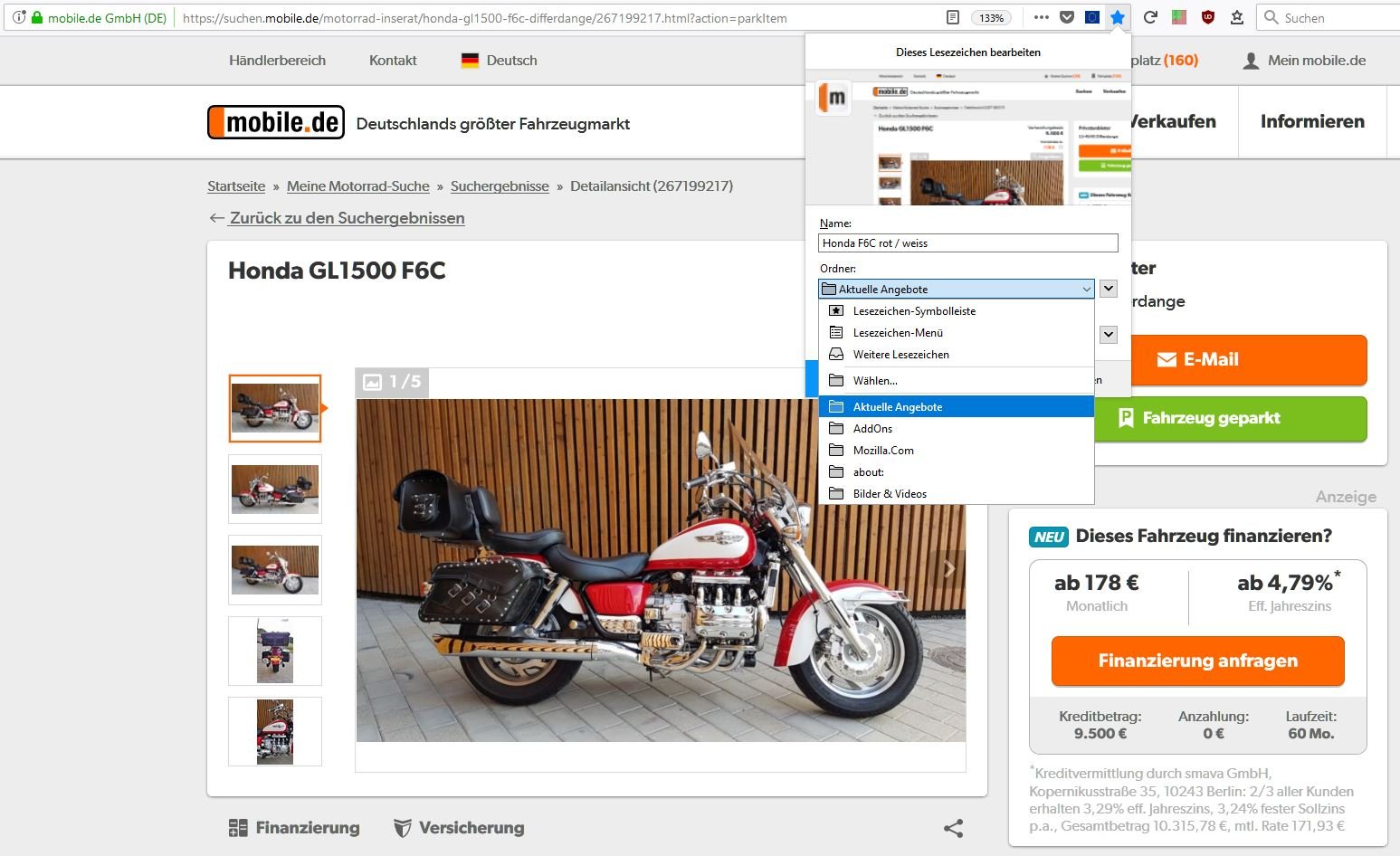This screenshot has width=1400, height=856.
Task: Select the third motorcycle thumbnail
Action: (x=275, y=570)
